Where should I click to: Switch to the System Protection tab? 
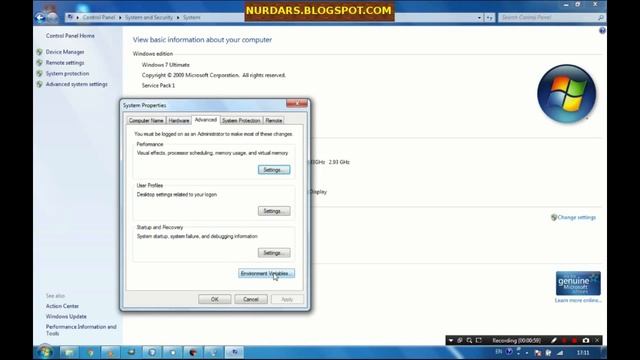point(241,120)
